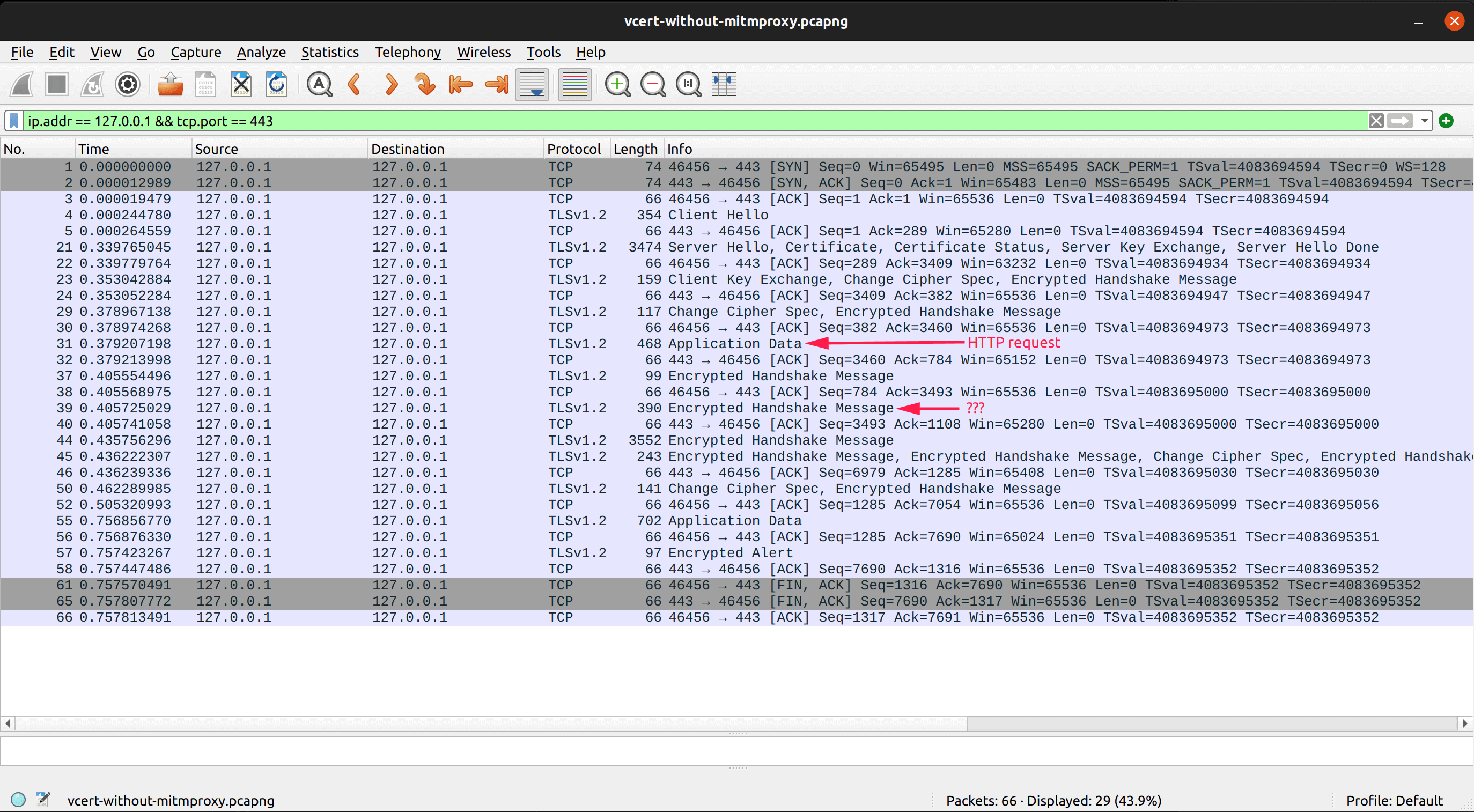This screenshot has width=1474, height=812.
Task: Open recent display filters dropdown
Action: tap(1424, 121)
